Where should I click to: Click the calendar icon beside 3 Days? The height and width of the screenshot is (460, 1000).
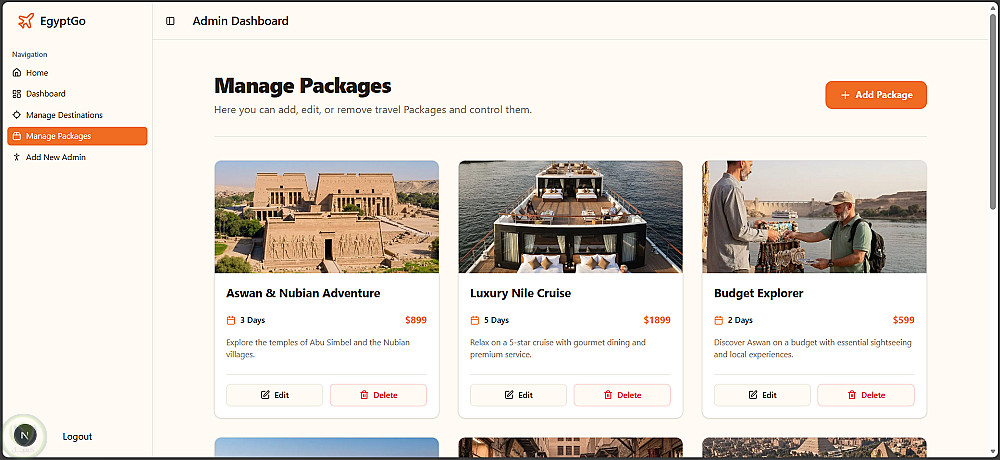click(231, 321)
